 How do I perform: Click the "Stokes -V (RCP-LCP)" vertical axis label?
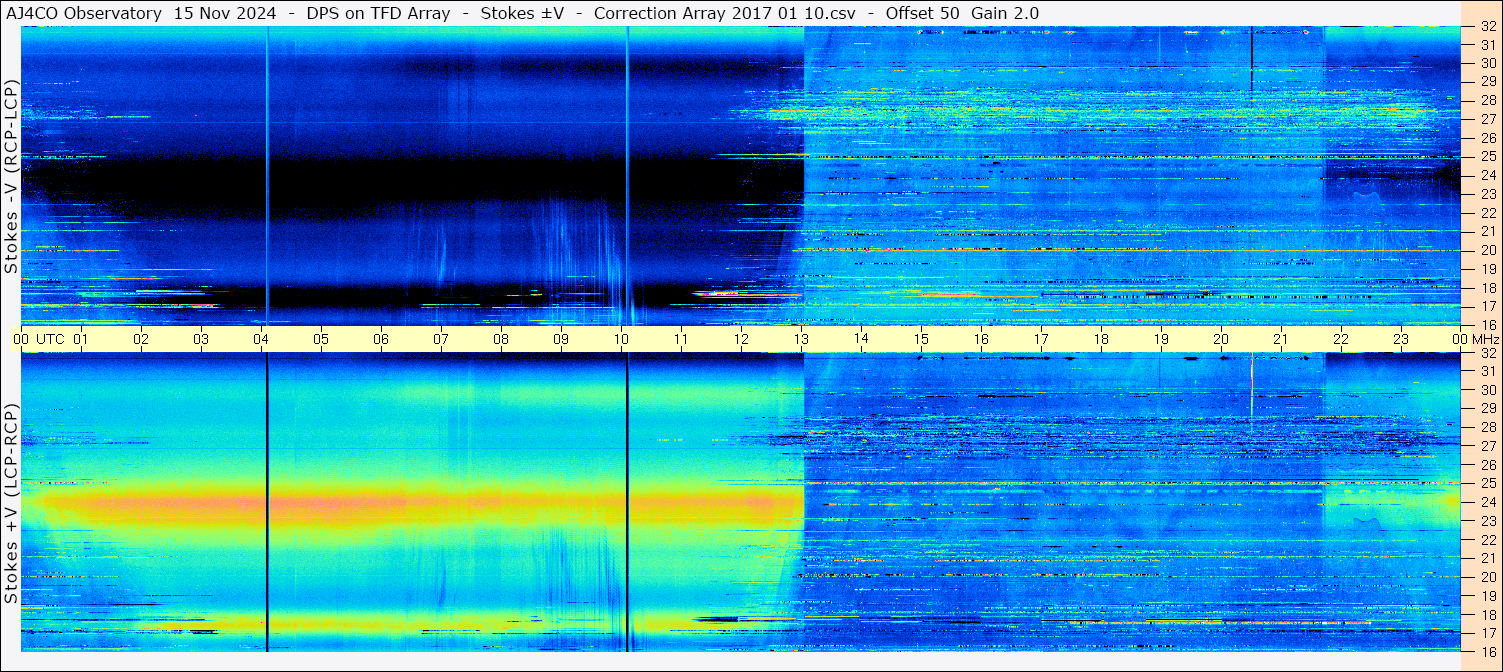pyautogui.click(x=11, y=176)
